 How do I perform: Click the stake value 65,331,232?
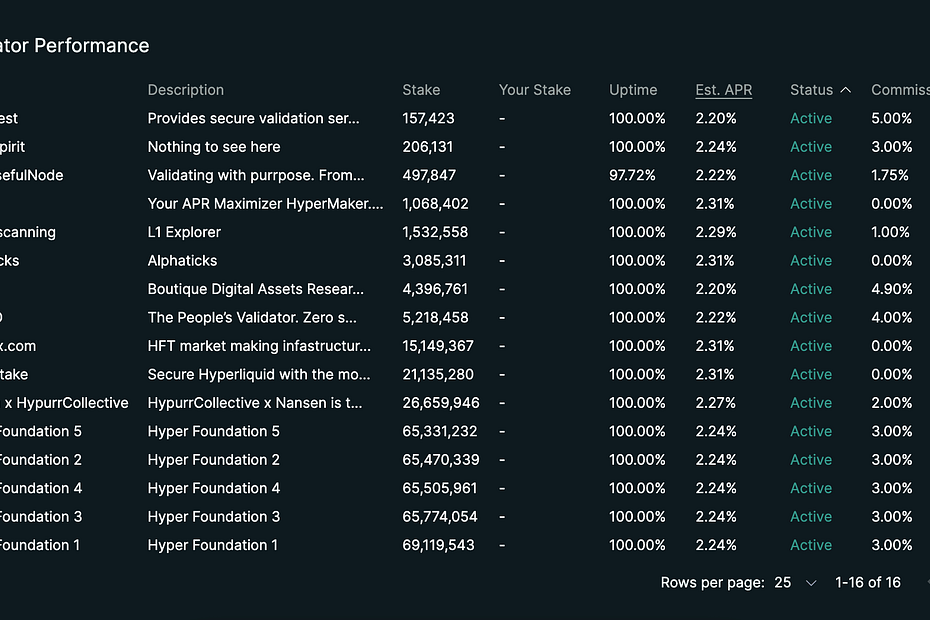tap(439, 432)
